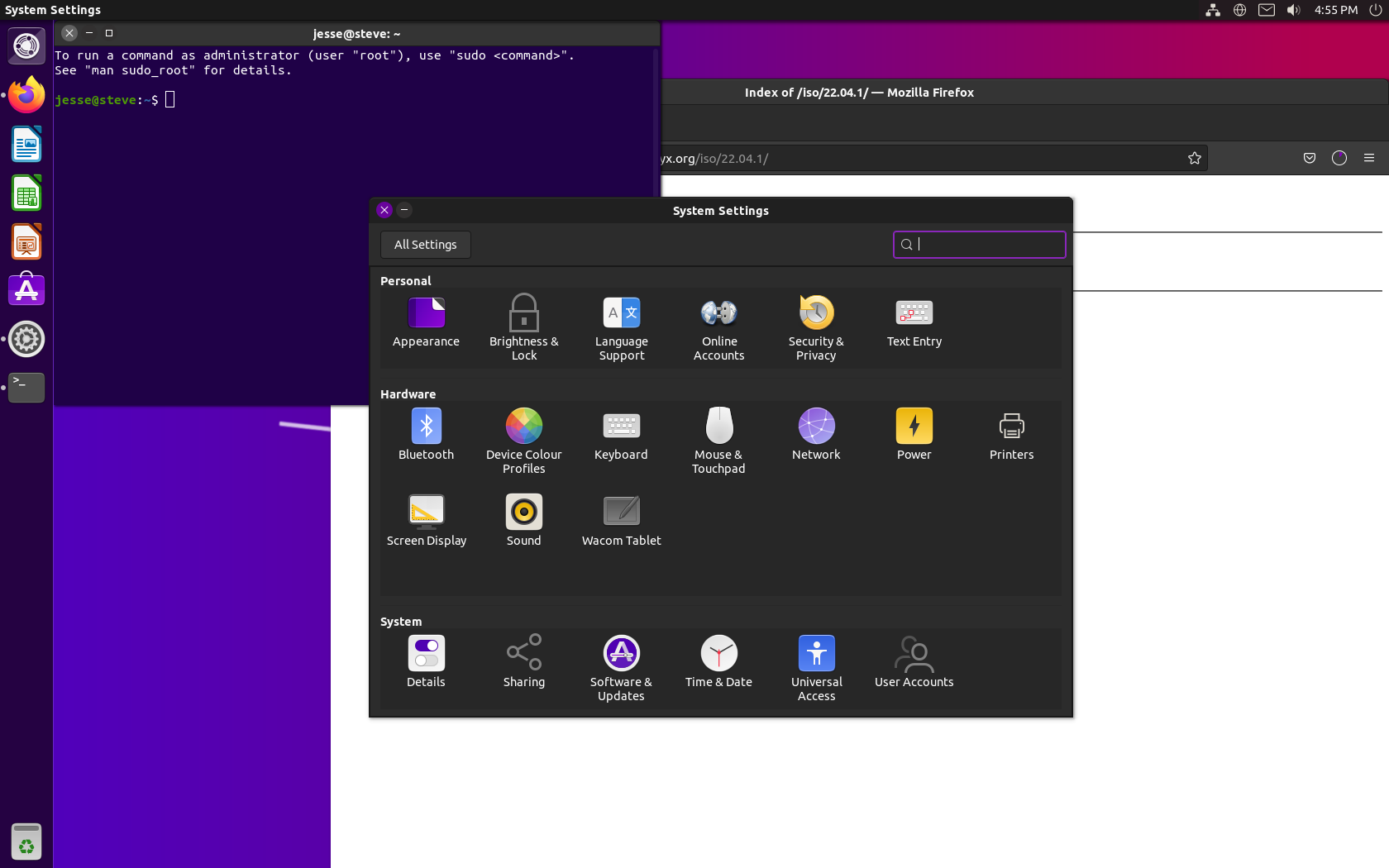Open Sound settings
This screenshot has width=1389, height=868.
coord(524,521)
